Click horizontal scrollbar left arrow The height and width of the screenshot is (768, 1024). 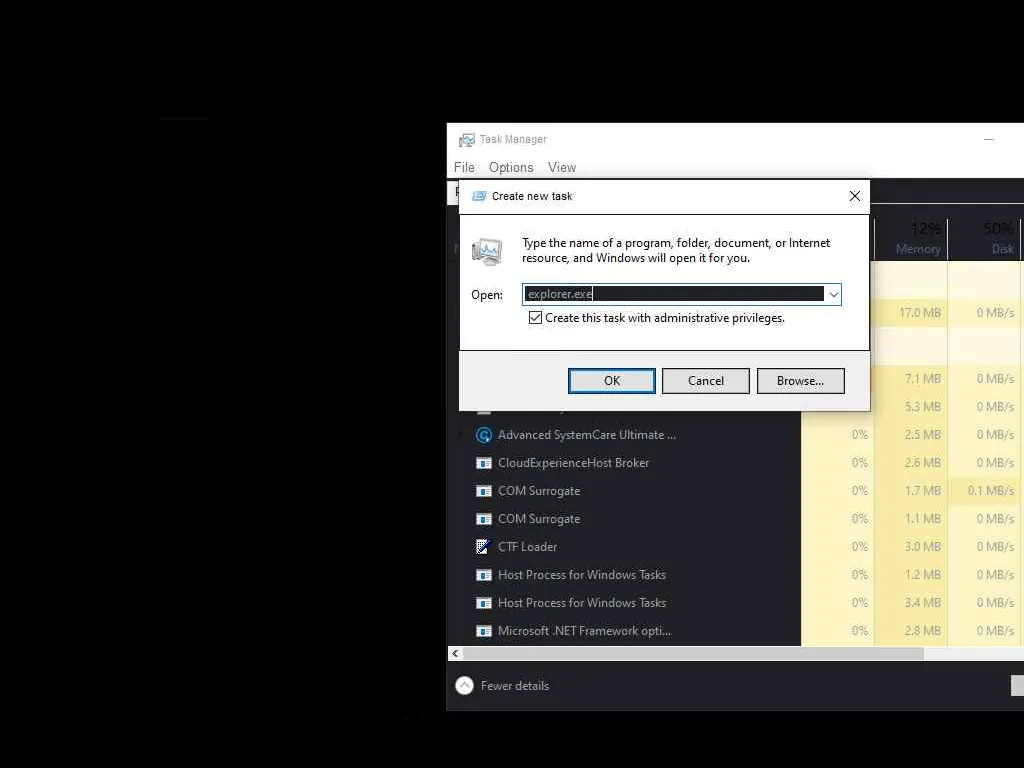tap(455, 654)
